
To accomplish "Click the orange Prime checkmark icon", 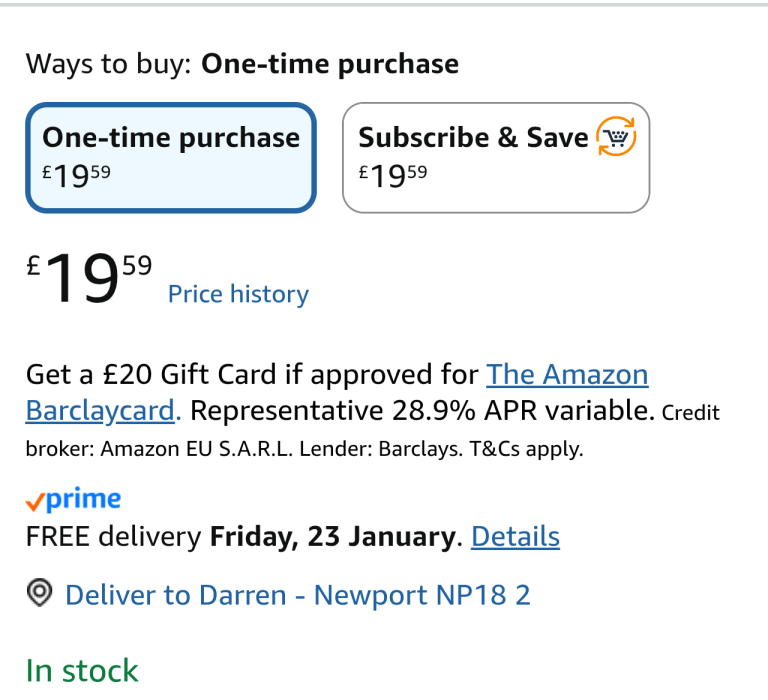I will point(35,502).
